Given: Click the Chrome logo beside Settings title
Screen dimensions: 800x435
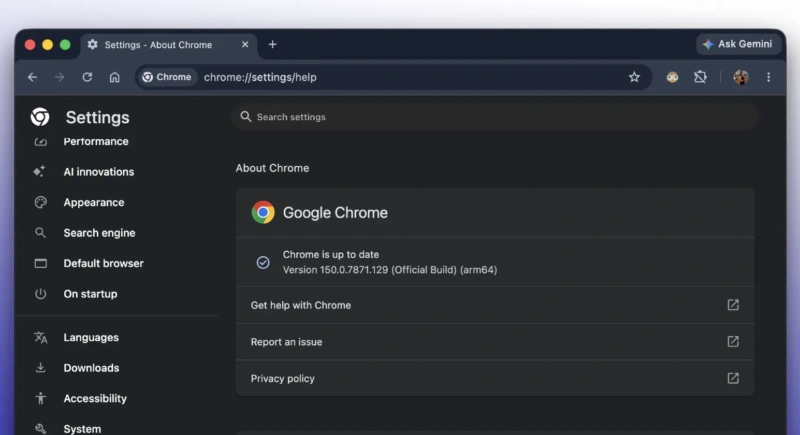Looking at the screenshot, I should point(40,117).
